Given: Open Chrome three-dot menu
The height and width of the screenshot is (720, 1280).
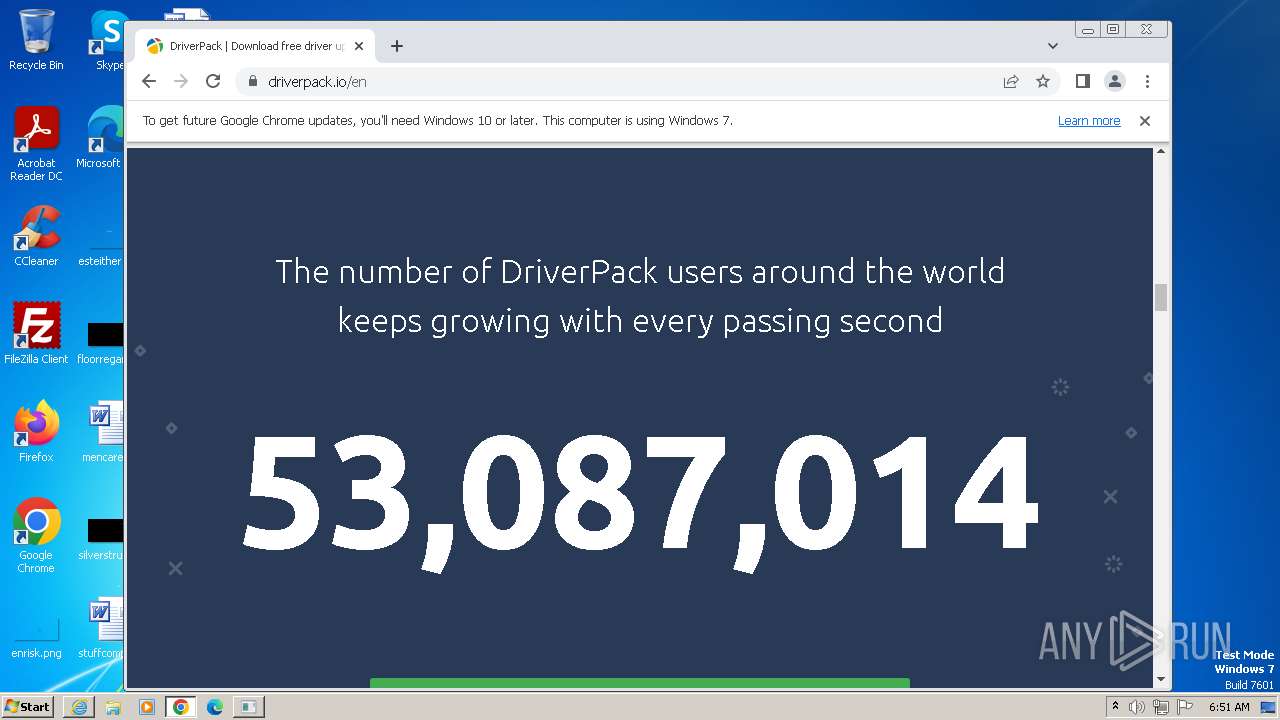Looking at the screenshot, I should pos(1147,82).
